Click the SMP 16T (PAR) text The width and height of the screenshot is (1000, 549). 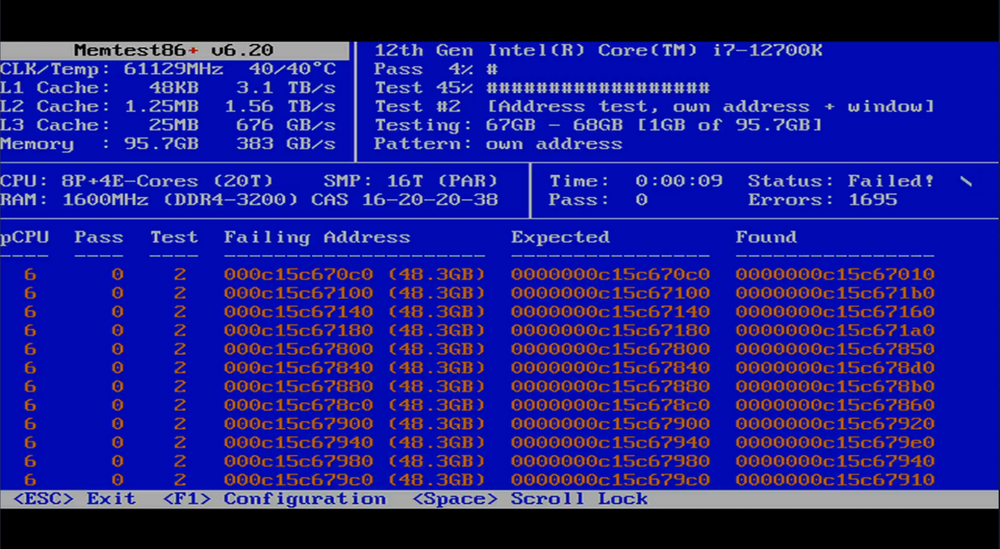pos(411,181)
